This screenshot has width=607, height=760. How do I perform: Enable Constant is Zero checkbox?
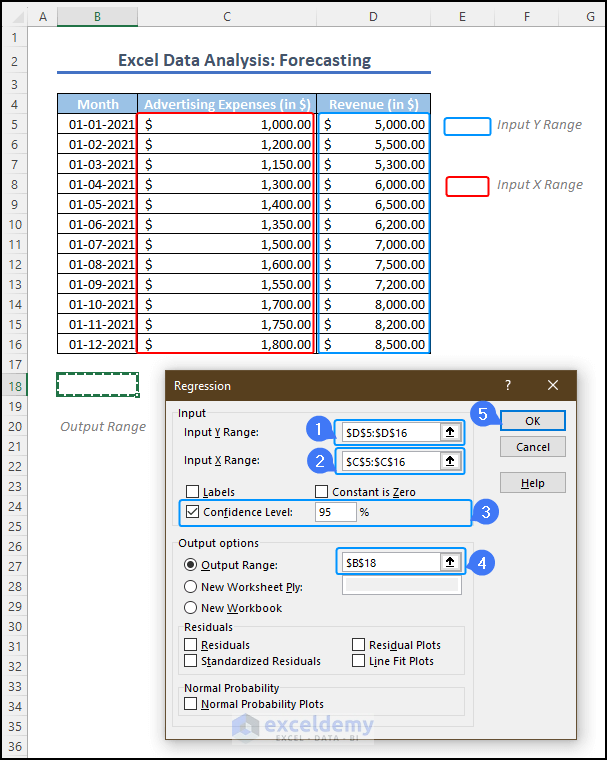point(321,491)
